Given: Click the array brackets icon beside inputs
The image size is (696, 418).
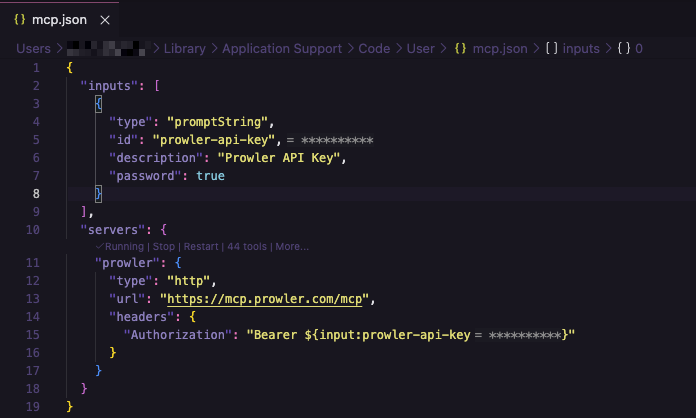Looking at the screenshot, I should point(551,48).
